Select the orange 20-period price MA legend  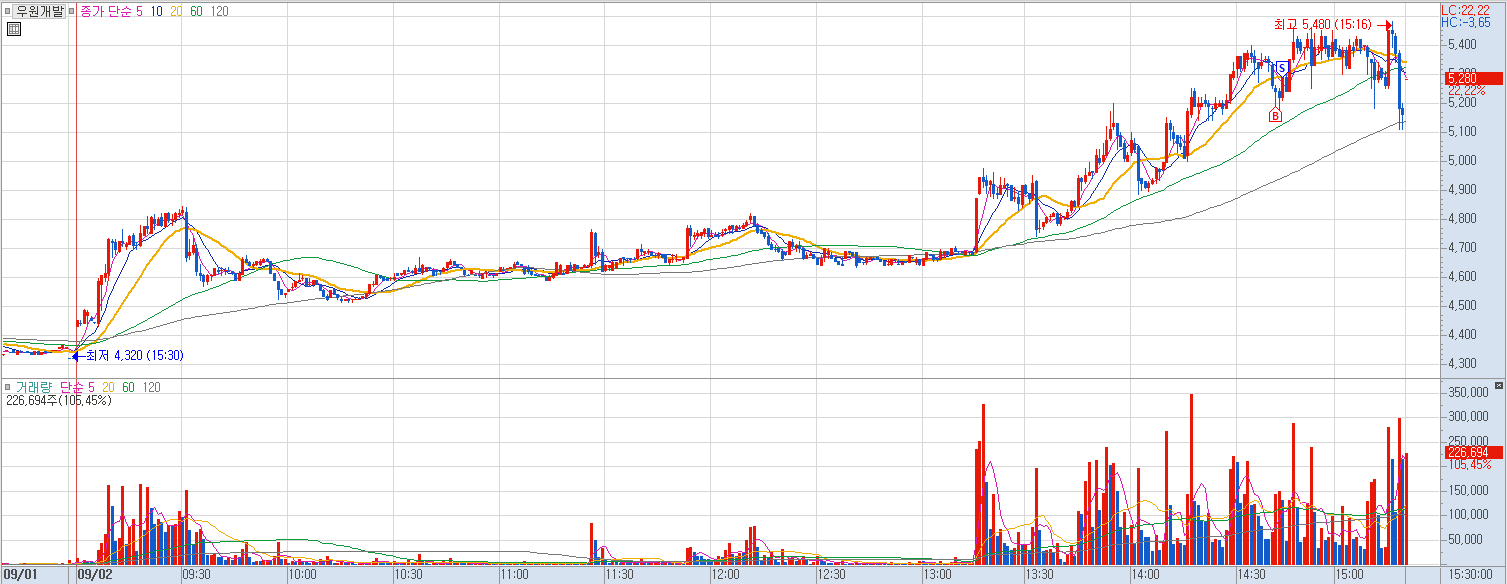tap(176, 11)
